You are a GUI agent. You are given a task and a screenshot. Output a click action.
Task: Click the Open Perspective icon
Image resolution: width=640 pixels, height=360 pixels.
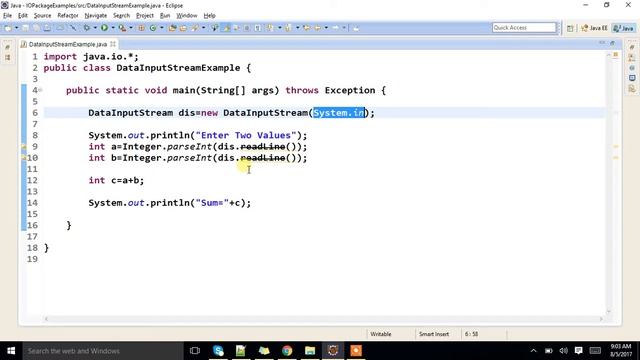(570, 28)
